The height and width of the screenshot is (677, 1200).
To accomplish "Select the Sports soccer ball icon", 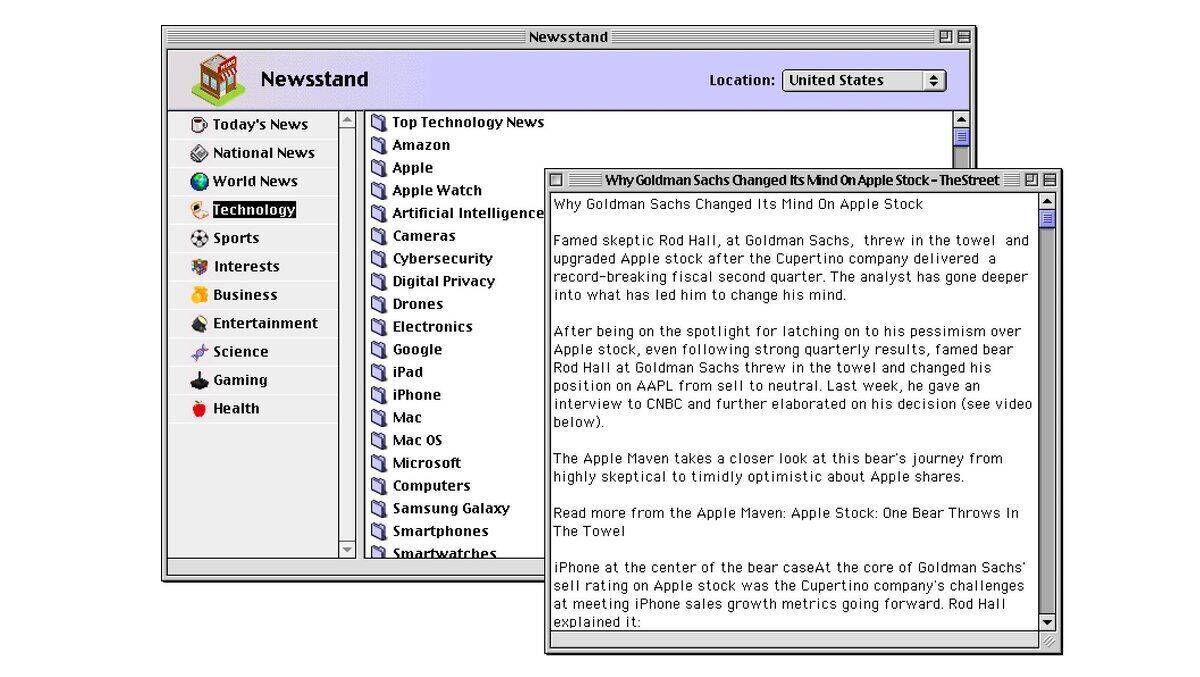I will [x=199, y=239].
